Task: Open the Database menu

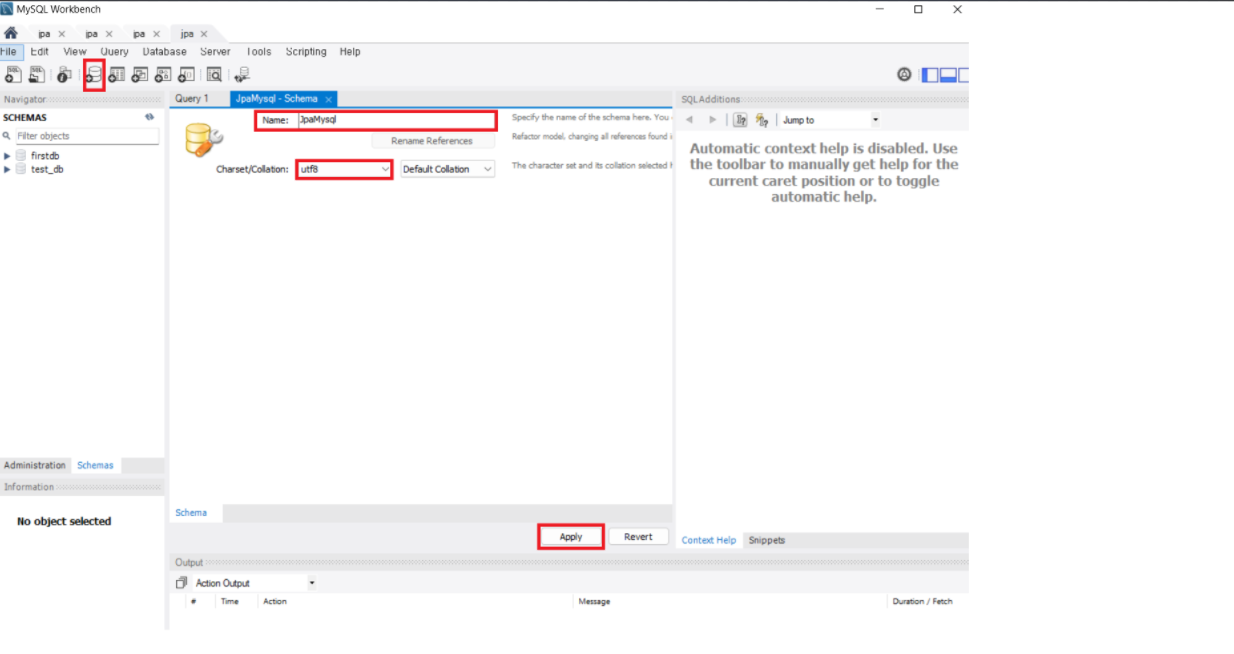Action: tap(164, 52)
